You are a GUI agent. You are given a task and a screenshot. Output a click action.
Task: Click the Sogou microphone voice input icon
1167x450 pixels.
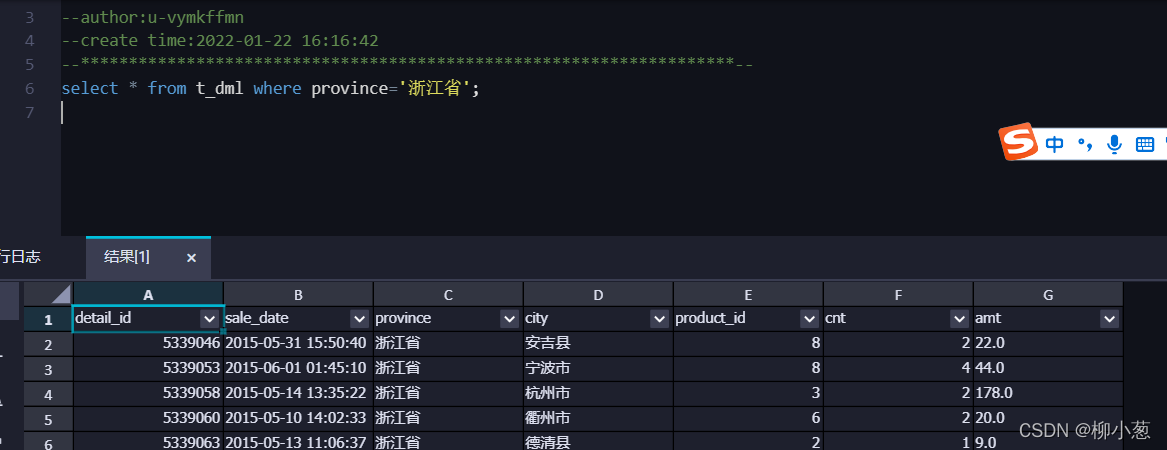pos(1114,144)
